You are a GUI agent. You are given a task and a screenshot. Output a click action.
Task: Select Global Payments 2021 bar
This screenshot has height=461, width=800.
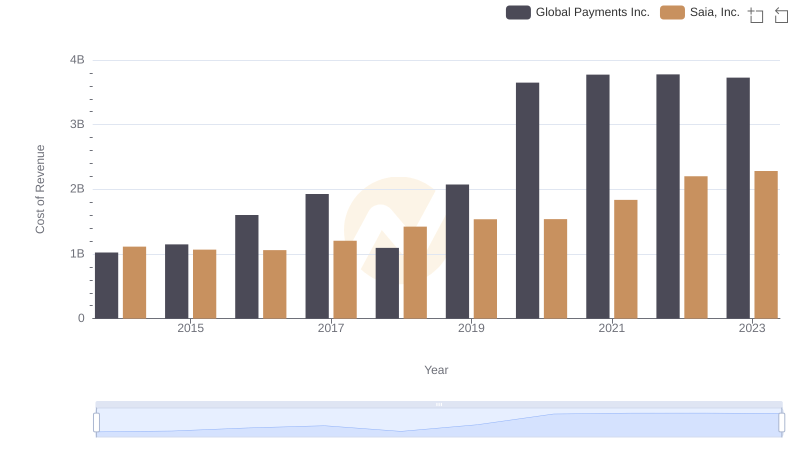click(598, 197)
